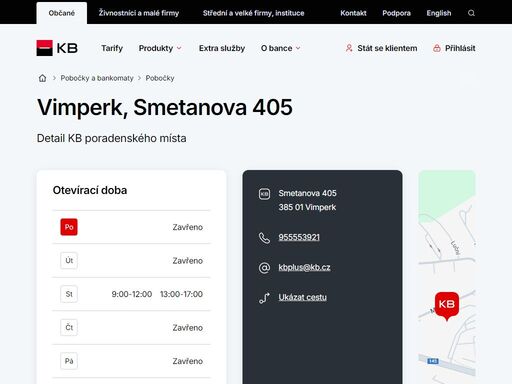Open the Tarify page
The image size is (512, 384).
click(112, 48)
